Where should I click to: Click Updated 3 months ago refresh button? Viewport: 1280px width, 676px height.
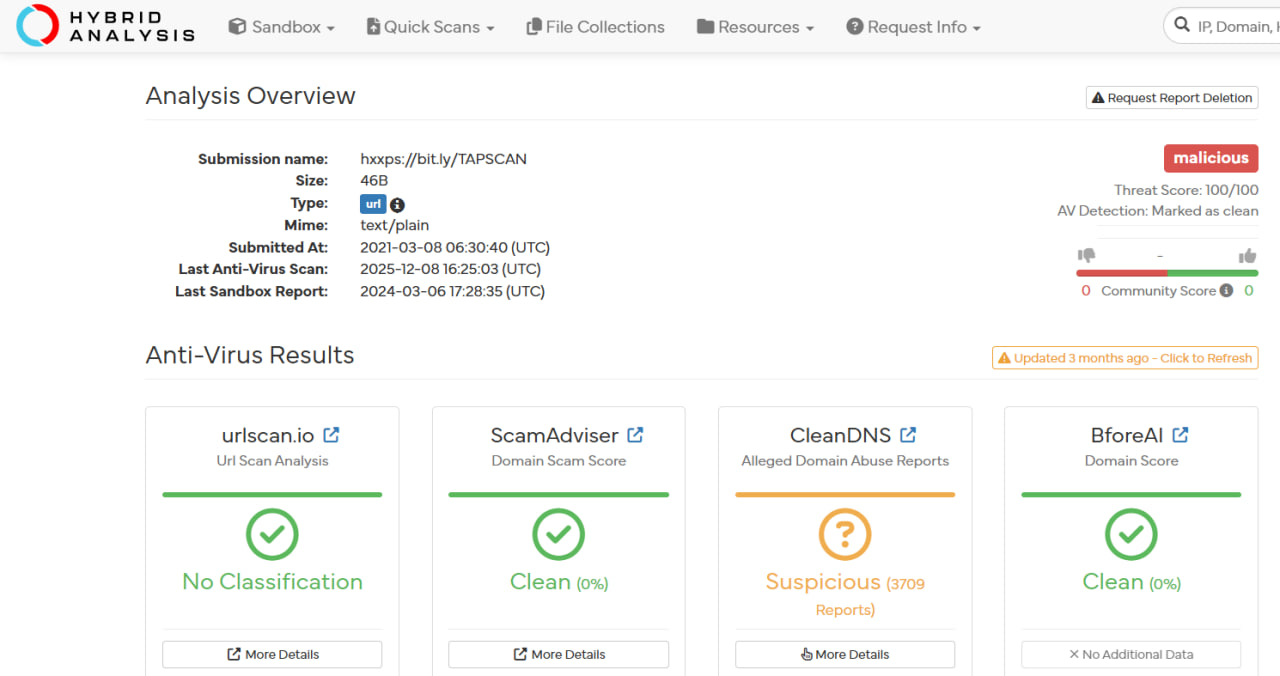[1125, 358]
